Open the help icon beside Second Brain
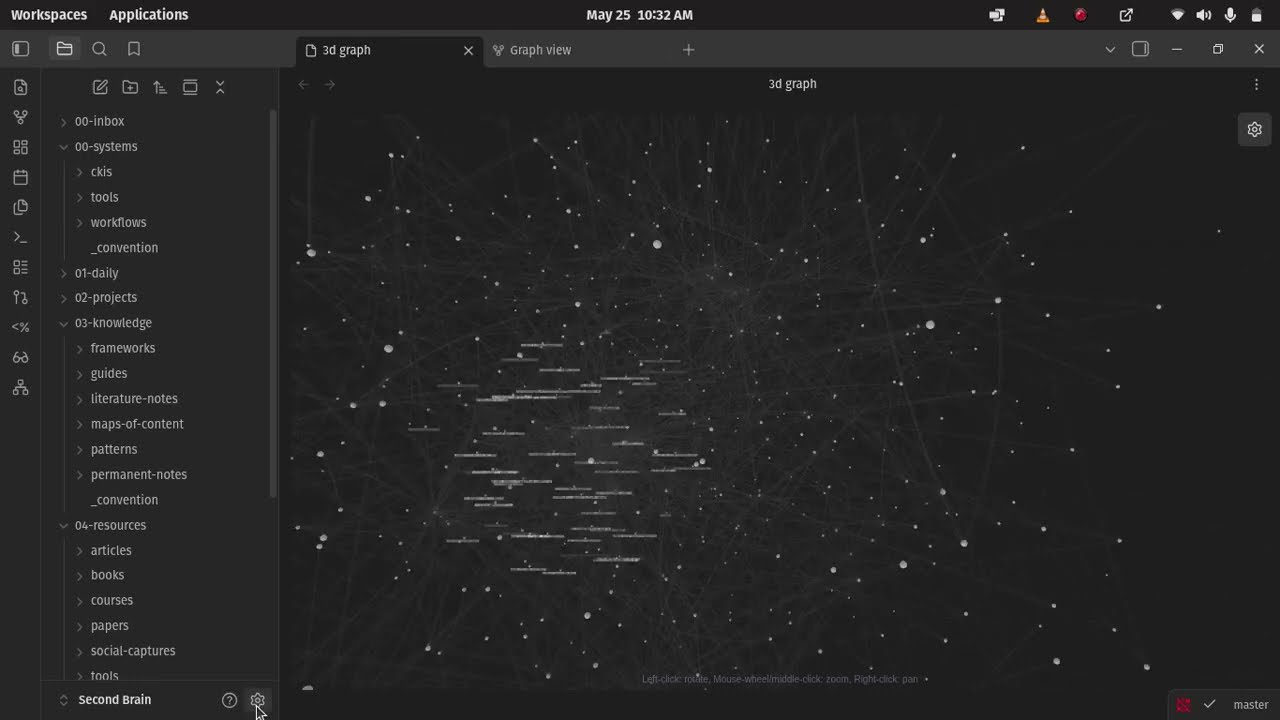Screen dimensions: 1280x720 click(229, 700)
